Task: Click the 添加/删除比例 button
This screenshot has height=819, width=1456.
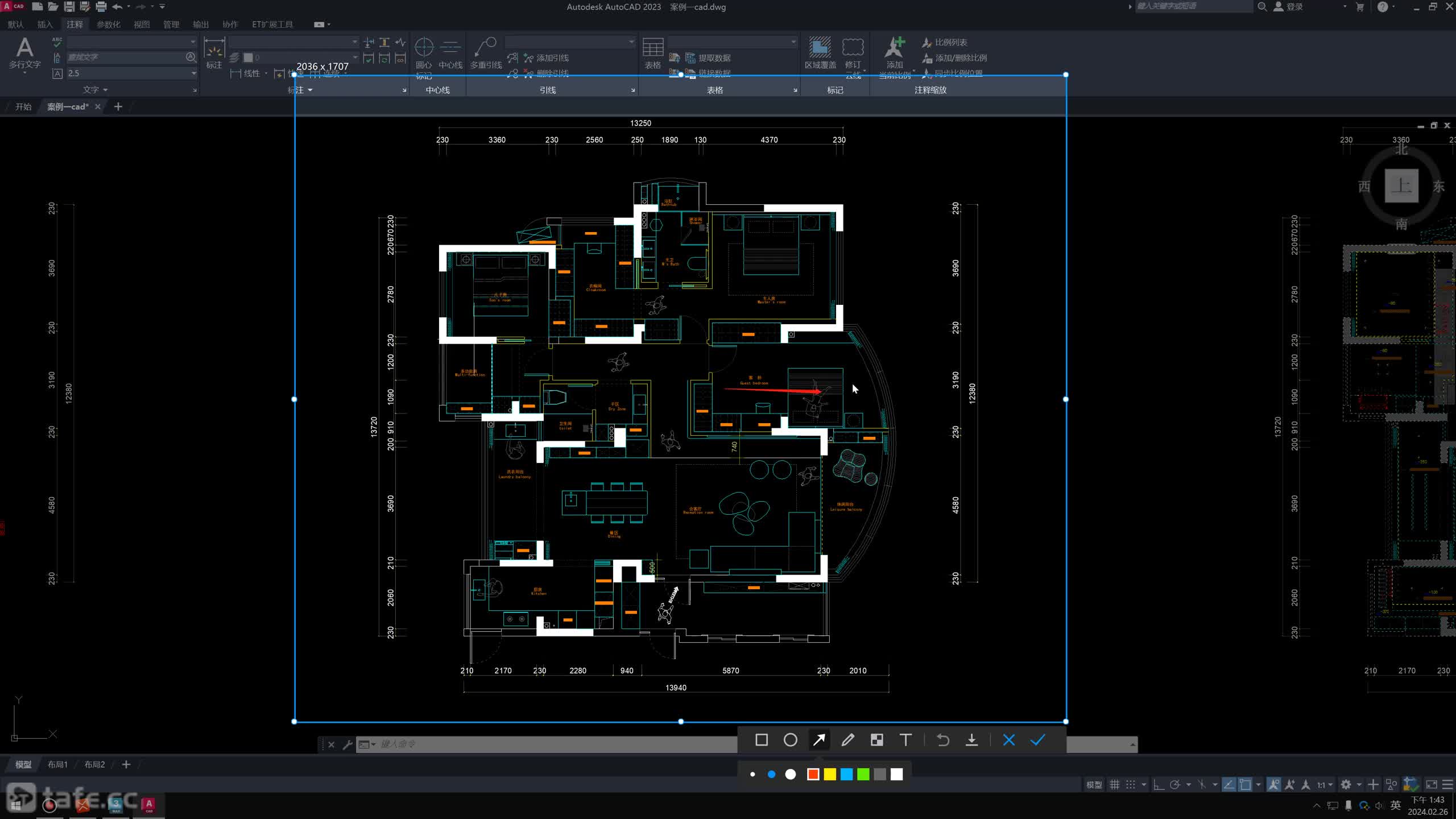Action: pyautogui.click(x=954, y=58)
